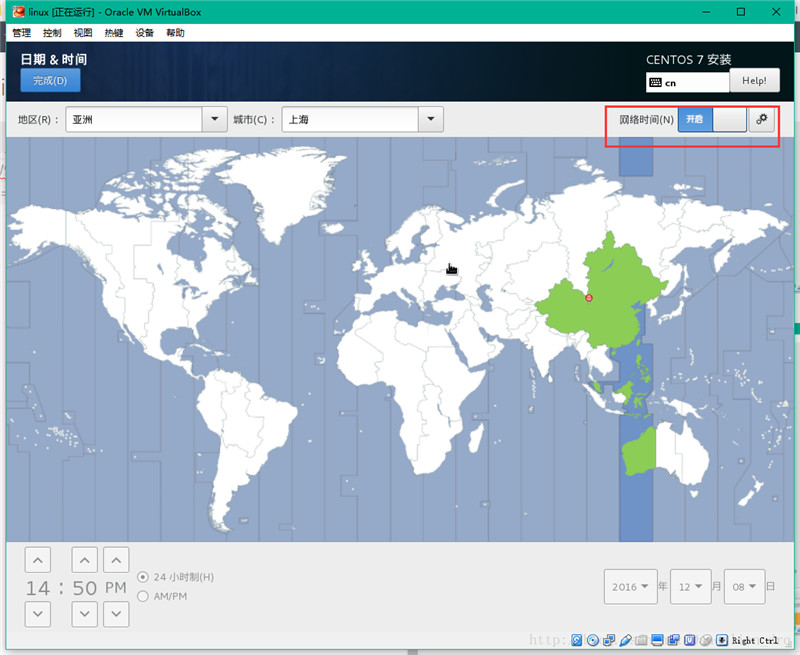Click the VirtualBox window title icon

coord(19,12)
